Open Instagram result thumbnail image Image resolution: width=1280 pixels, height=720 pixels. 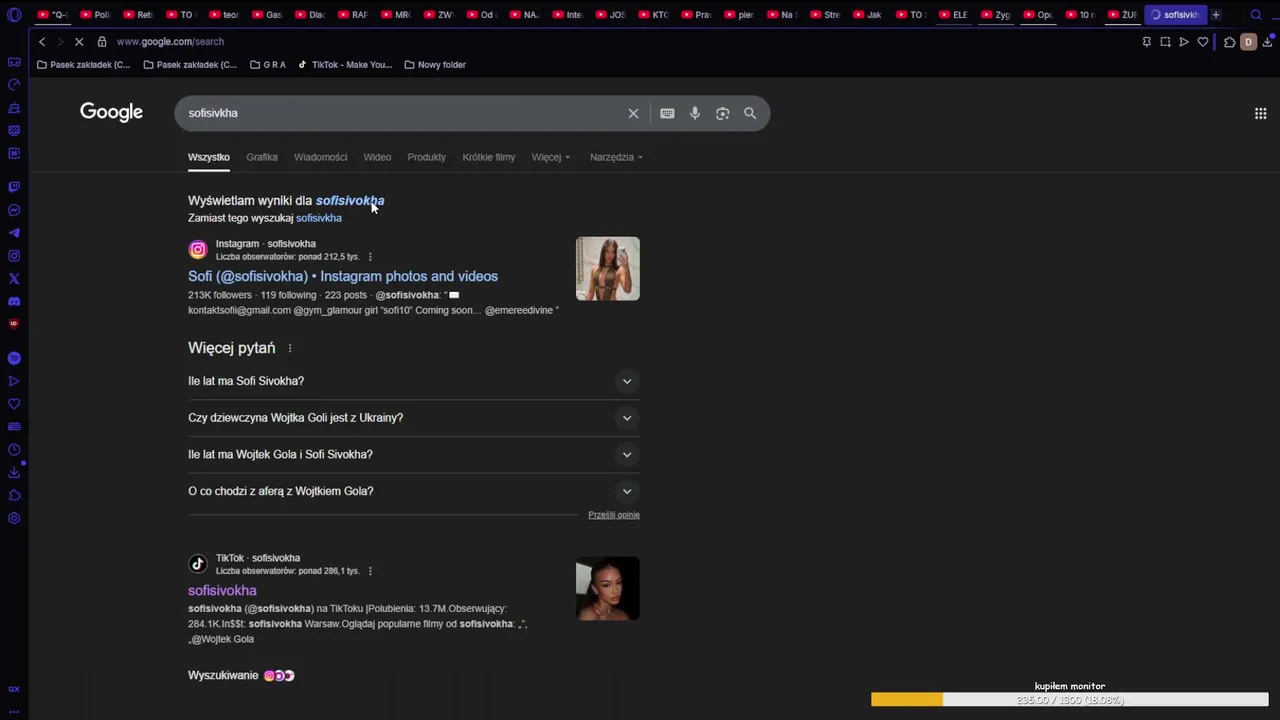(x=607, y=268)
